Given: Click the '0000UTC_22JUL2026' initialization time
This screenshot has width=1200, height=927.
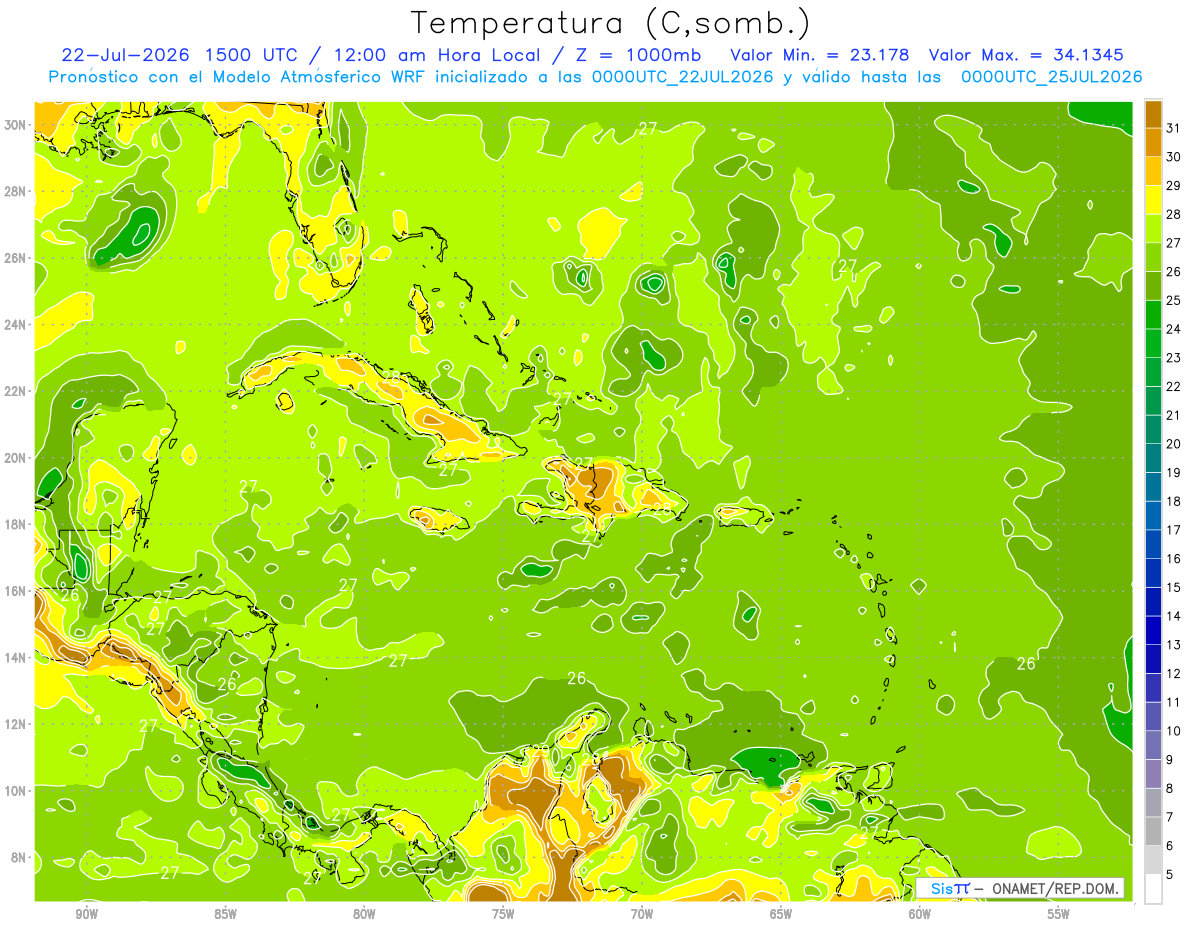Looking at the screenshot, I should (x=681, y=77).
